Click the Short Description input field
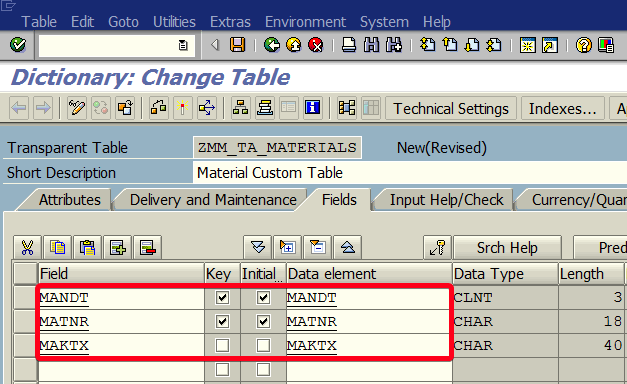The height and width of the screenshot is (384, 627). click(x=409, y=173)
